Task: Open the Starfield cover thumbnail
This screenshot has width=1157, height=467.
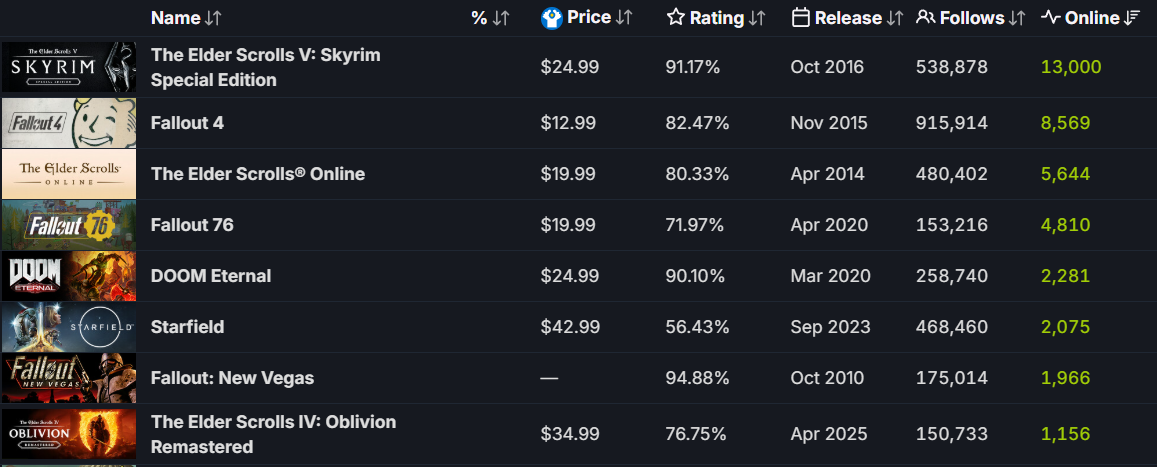Action: pos(69,327)
